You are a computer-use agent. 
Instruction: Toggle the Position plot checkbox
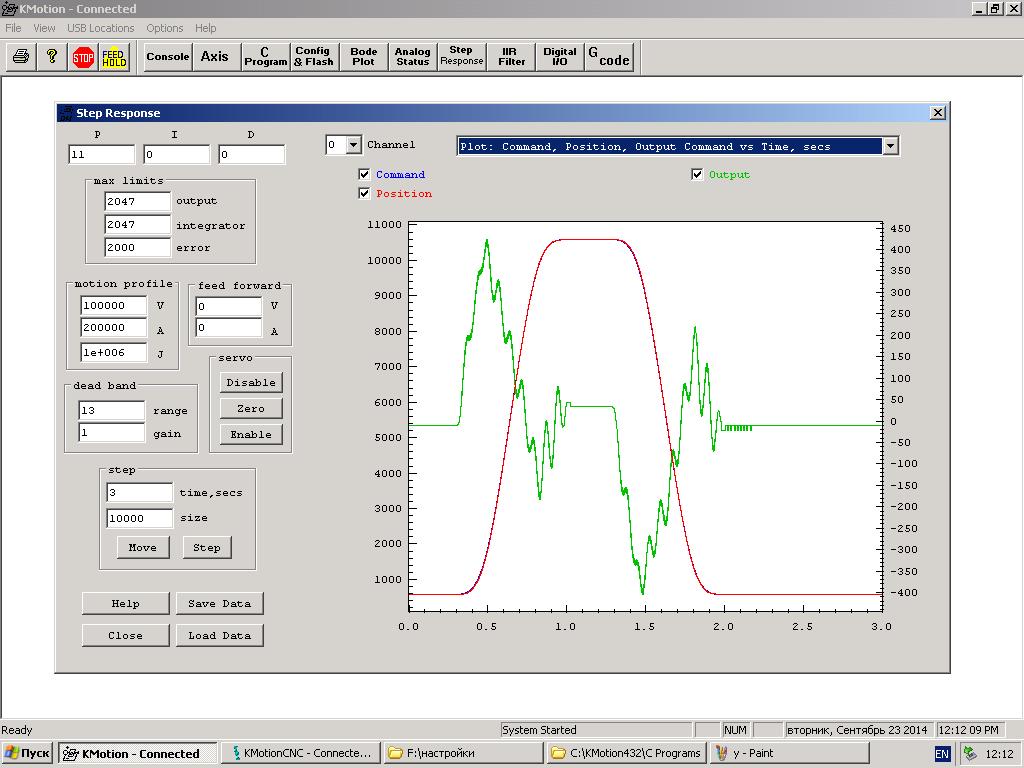(x=364, y=194)
